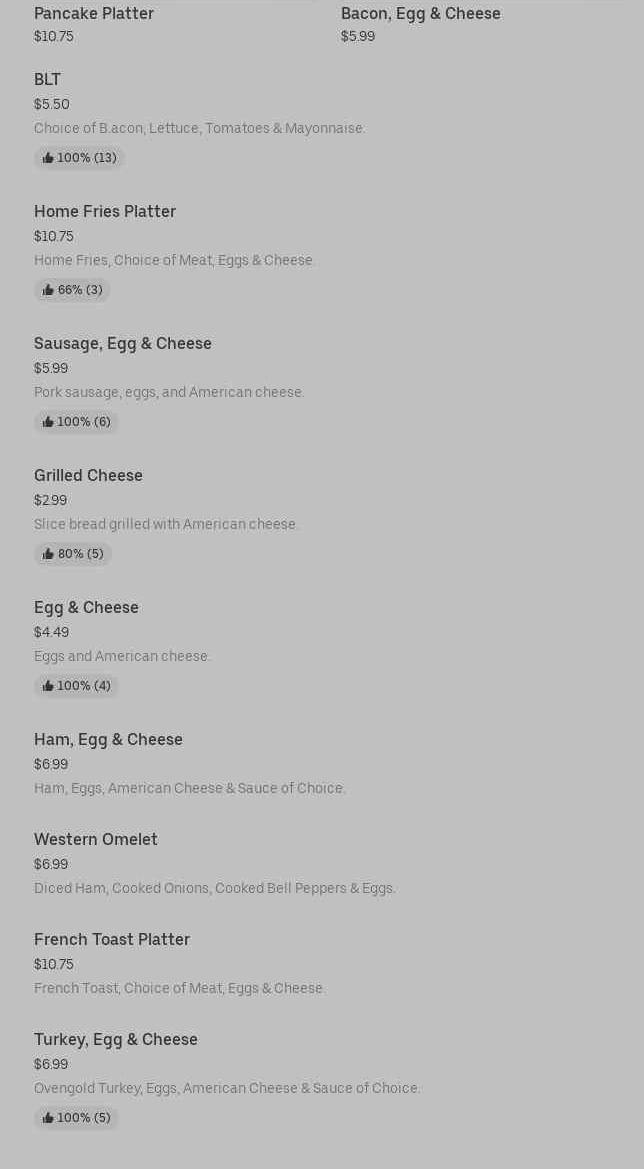Click Grilled Cheese thumbs-up rating icon
The image size is (644, 1169).
pos(48,554)
